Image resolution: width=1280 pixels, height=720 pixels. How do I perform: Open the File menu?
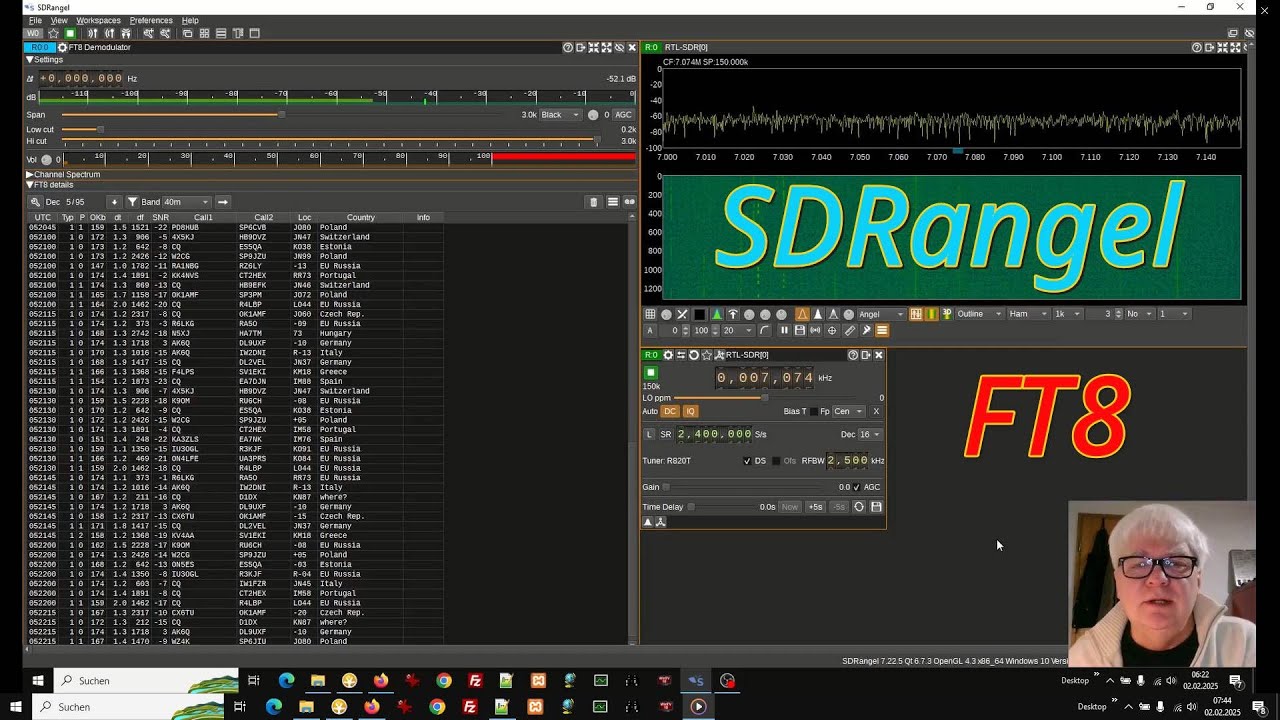(x=35, y=20)
